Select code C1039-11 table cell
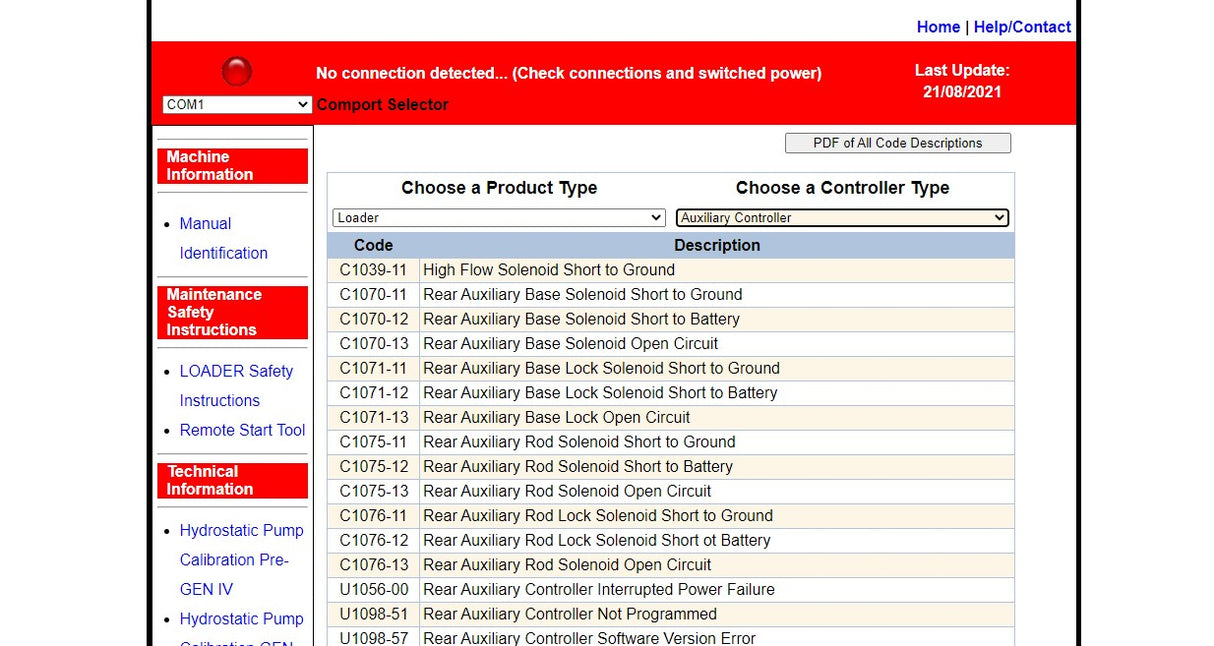Viewport: 1214px width, 646px height. [x=373, y=270]
